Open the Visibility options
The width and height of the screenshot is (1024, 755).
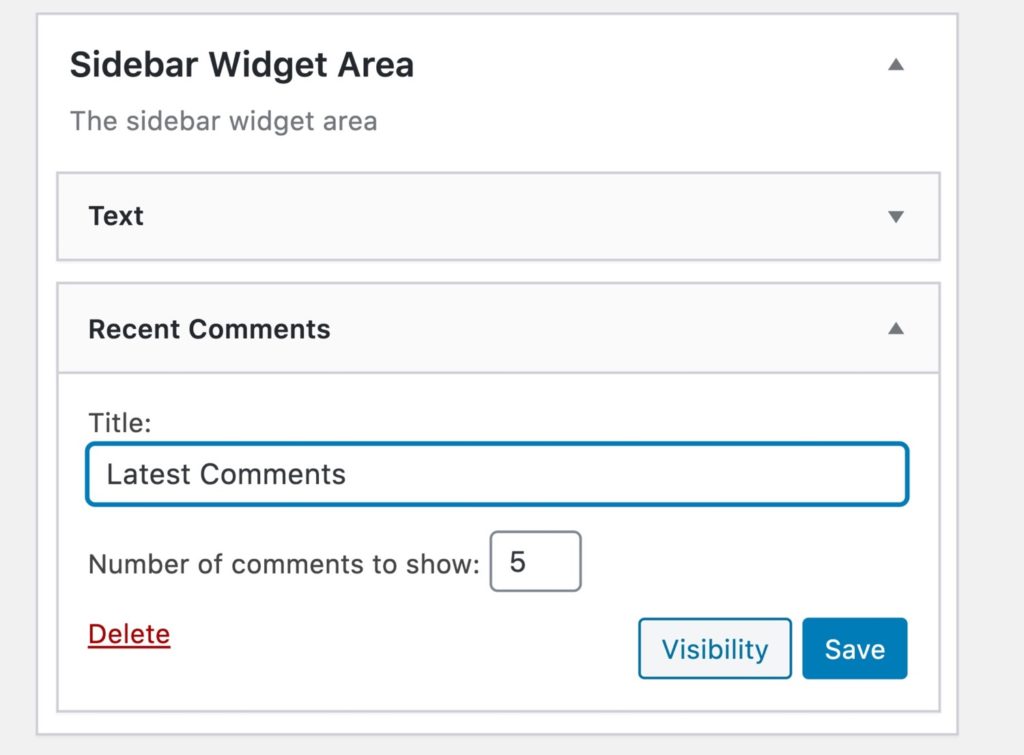pos(714,648)
